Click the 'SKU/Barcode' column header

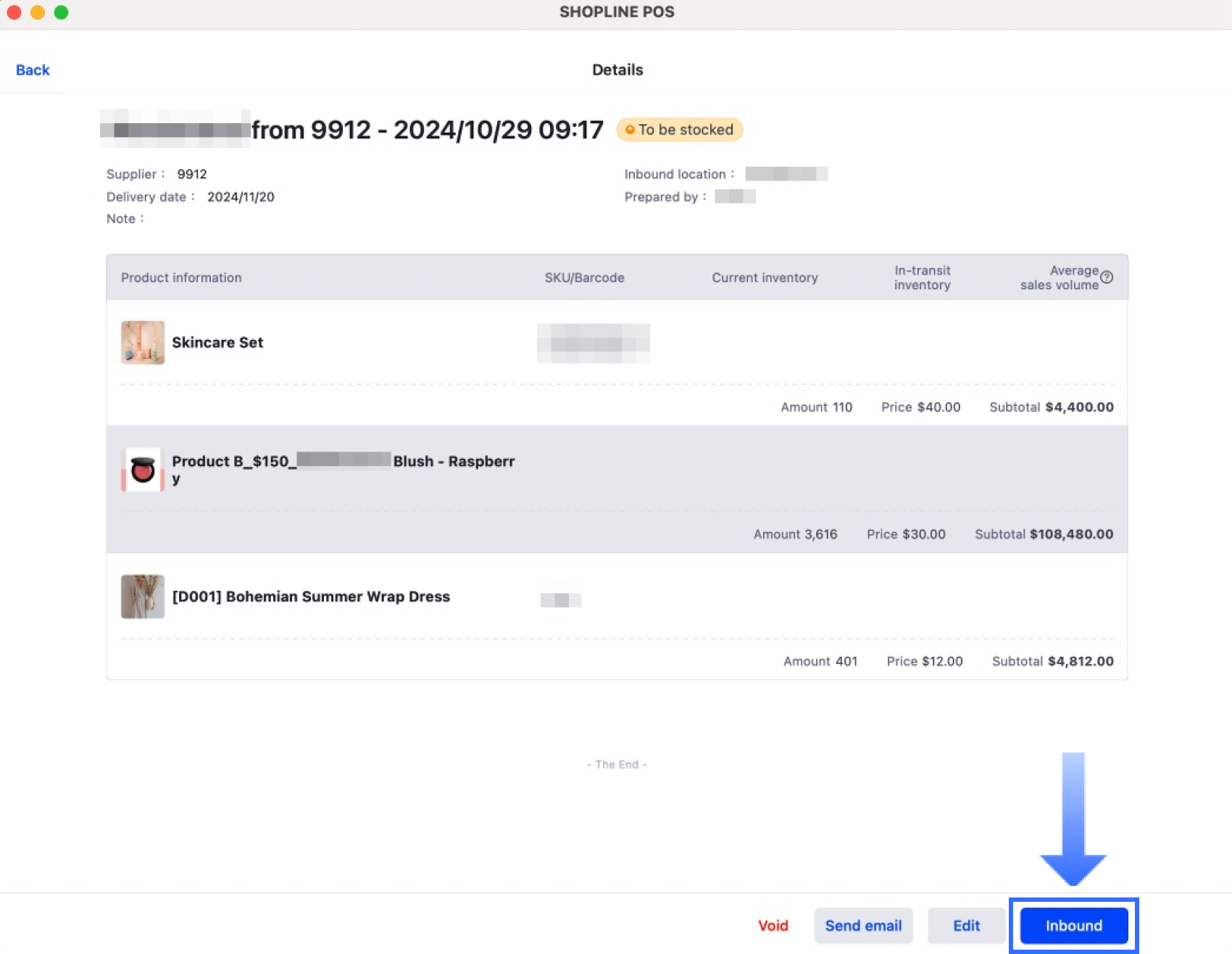pos(584,278)
